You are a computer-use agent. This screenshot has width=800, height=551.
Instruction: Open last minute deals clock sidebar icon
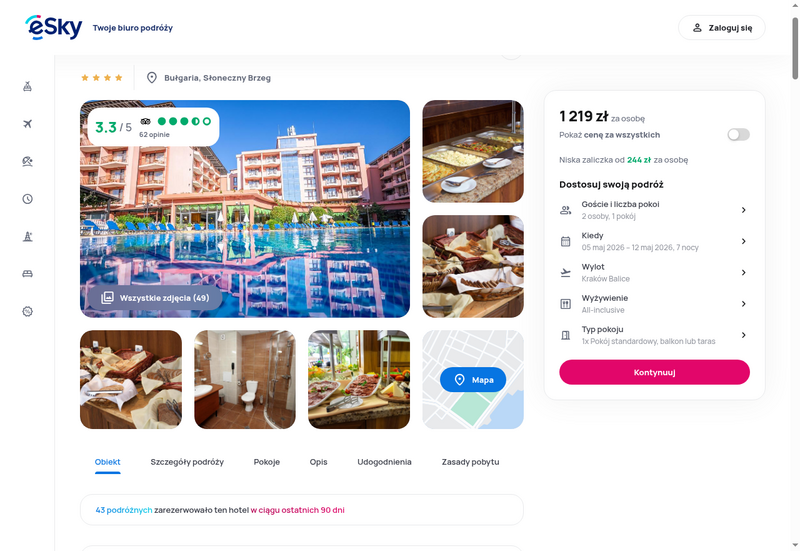28,199
